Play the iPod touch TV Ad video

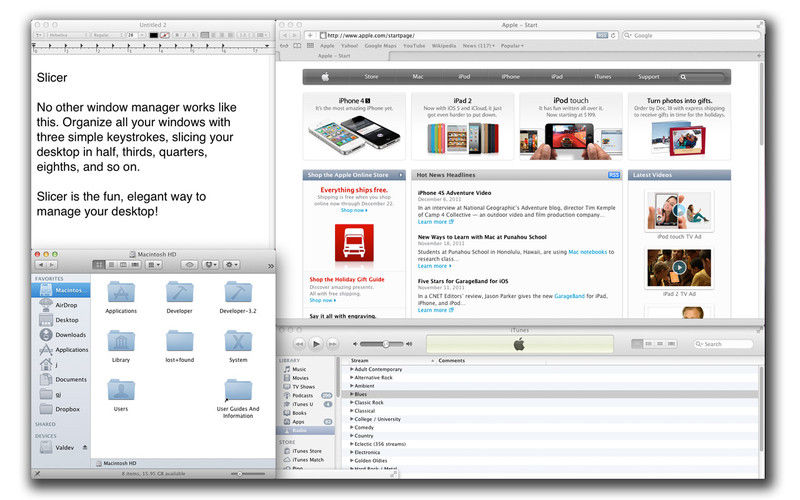pos(679,210)
